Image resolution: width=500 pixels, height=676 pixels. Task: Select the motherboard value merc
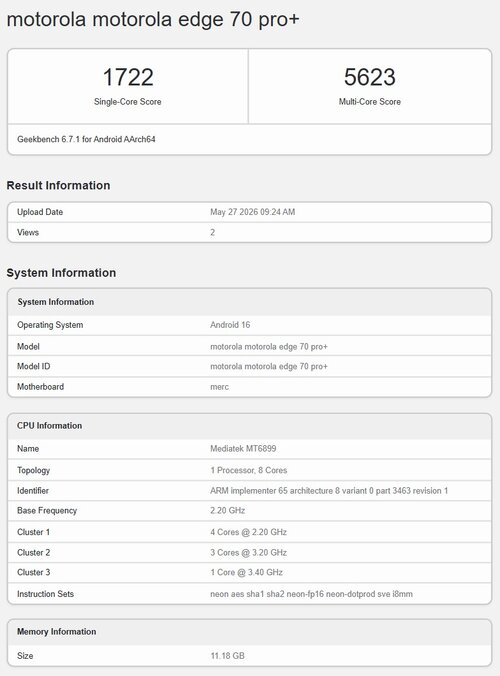click(x=219, y=387)
